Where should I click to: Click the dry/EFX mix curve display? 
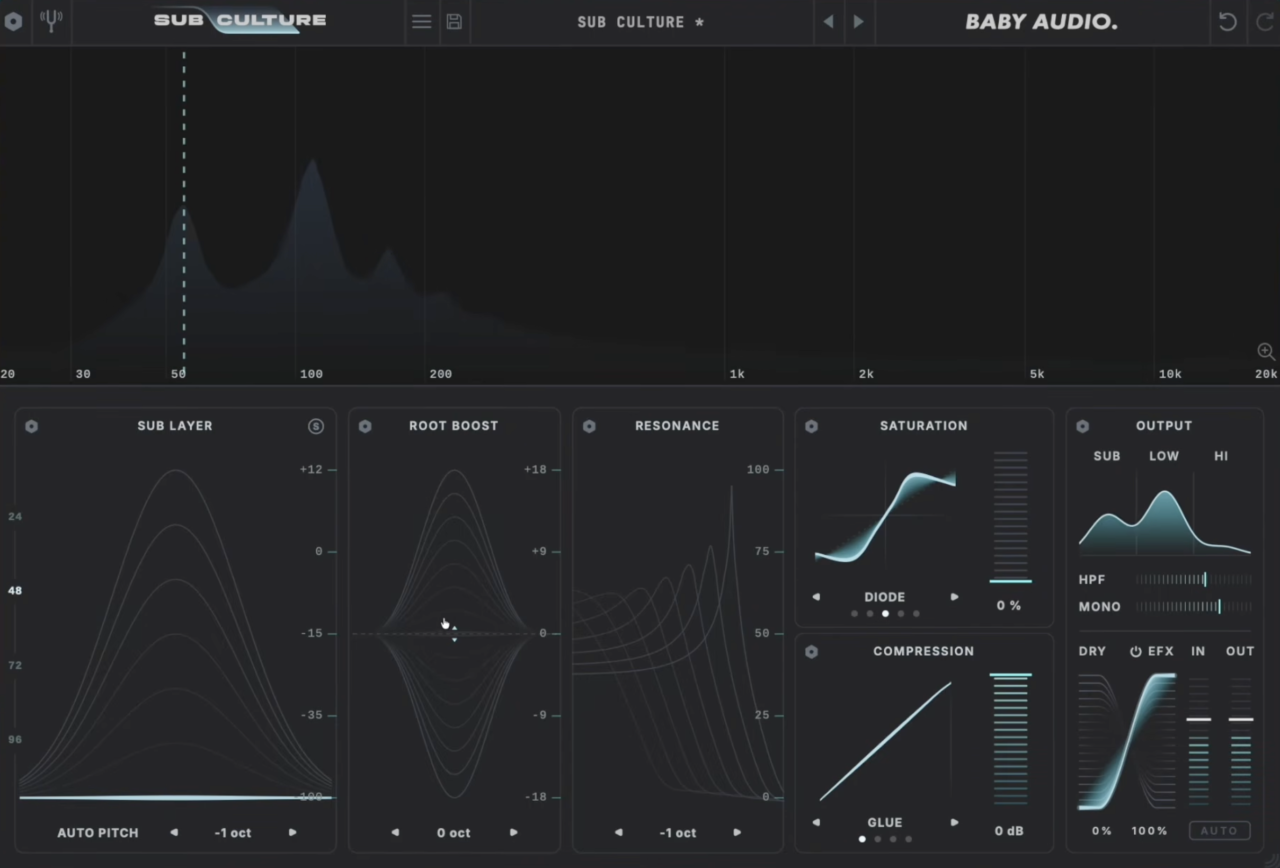(1127, 741)
